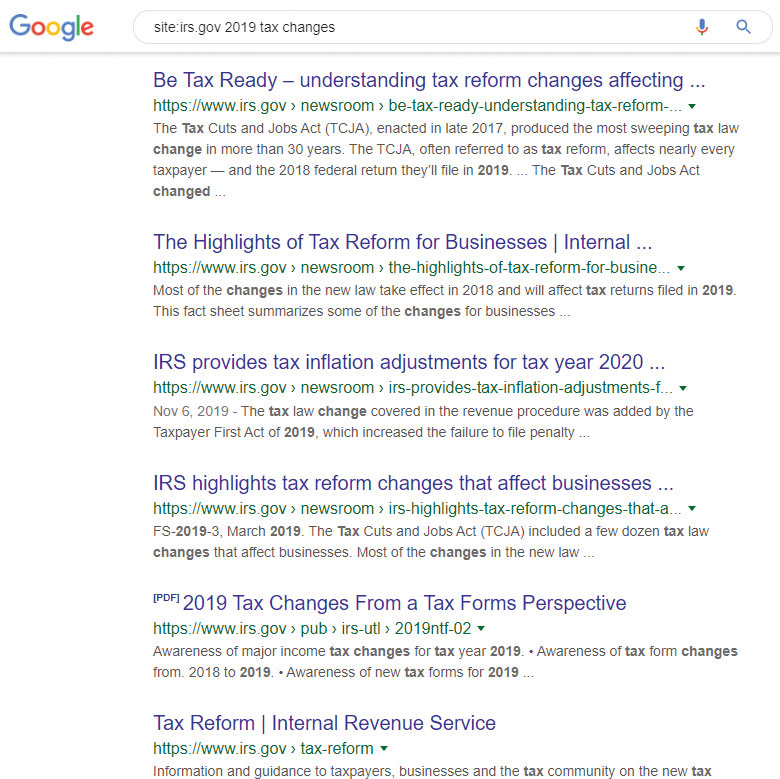780x779 pixels.
Task: Click snippet 'Most of the changes in the new law take effect'
Action: [x=445, y=300]
